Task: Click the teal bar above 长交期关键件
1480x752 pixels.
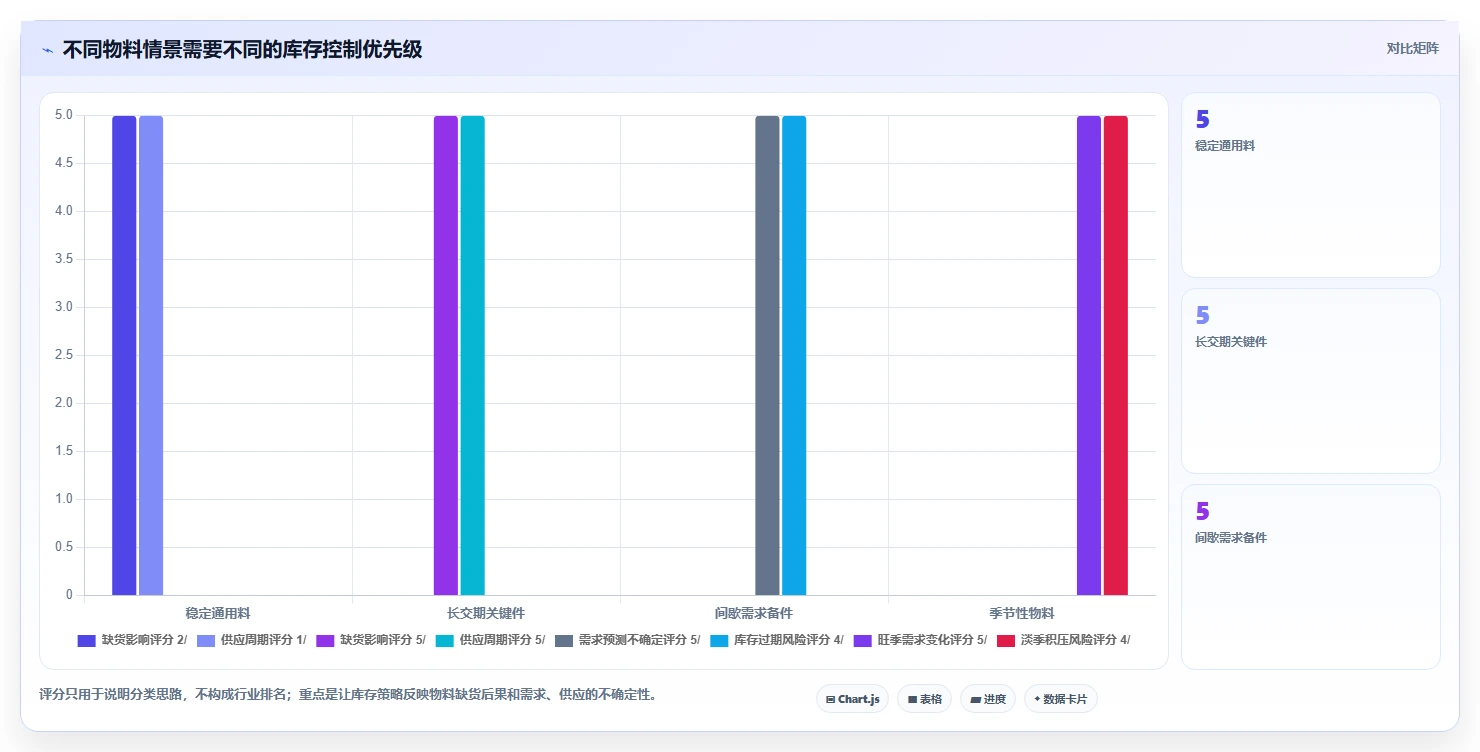Action: click(473, 355)
